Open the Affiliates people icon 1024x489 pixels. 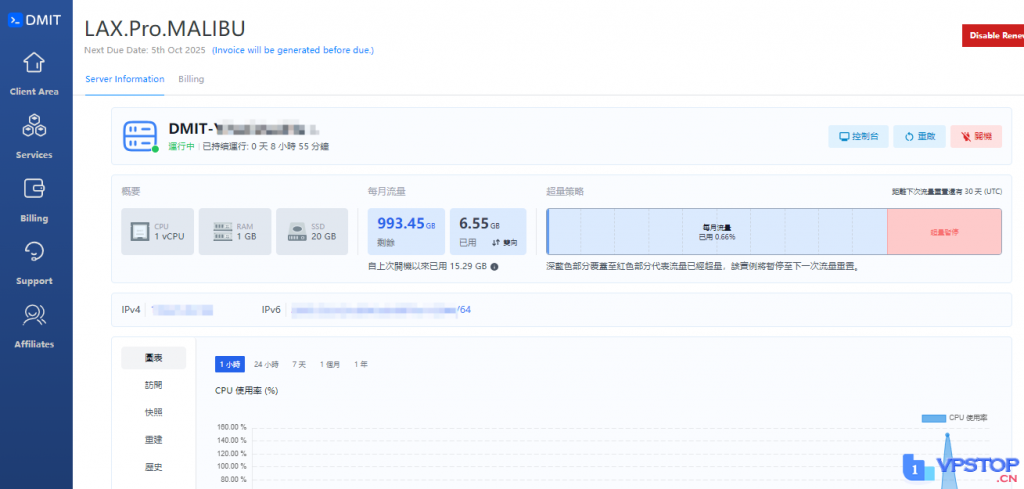pos(34,316)
